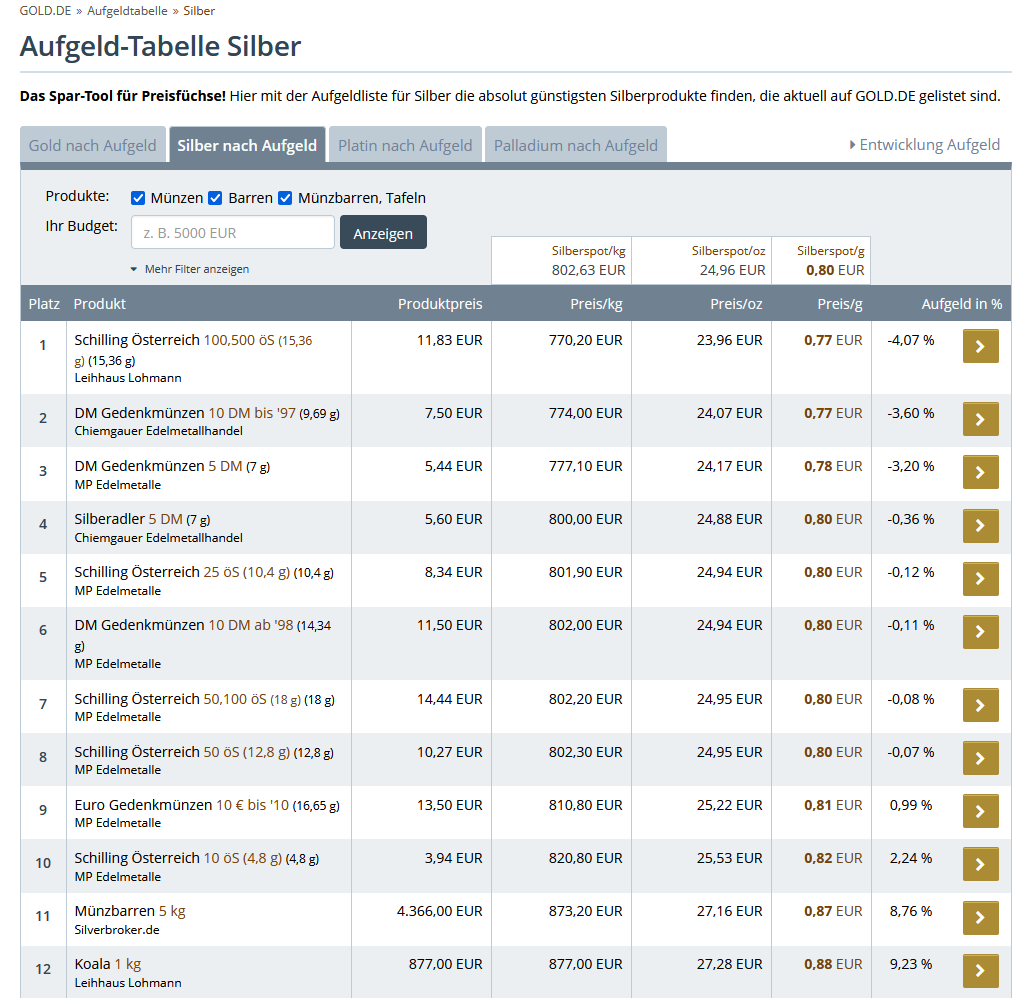Screen dimensions: 1018x998
Task: Open arrow button for DM Gedenkmünzen 5 DM row
Action: [x=980, y=472]
